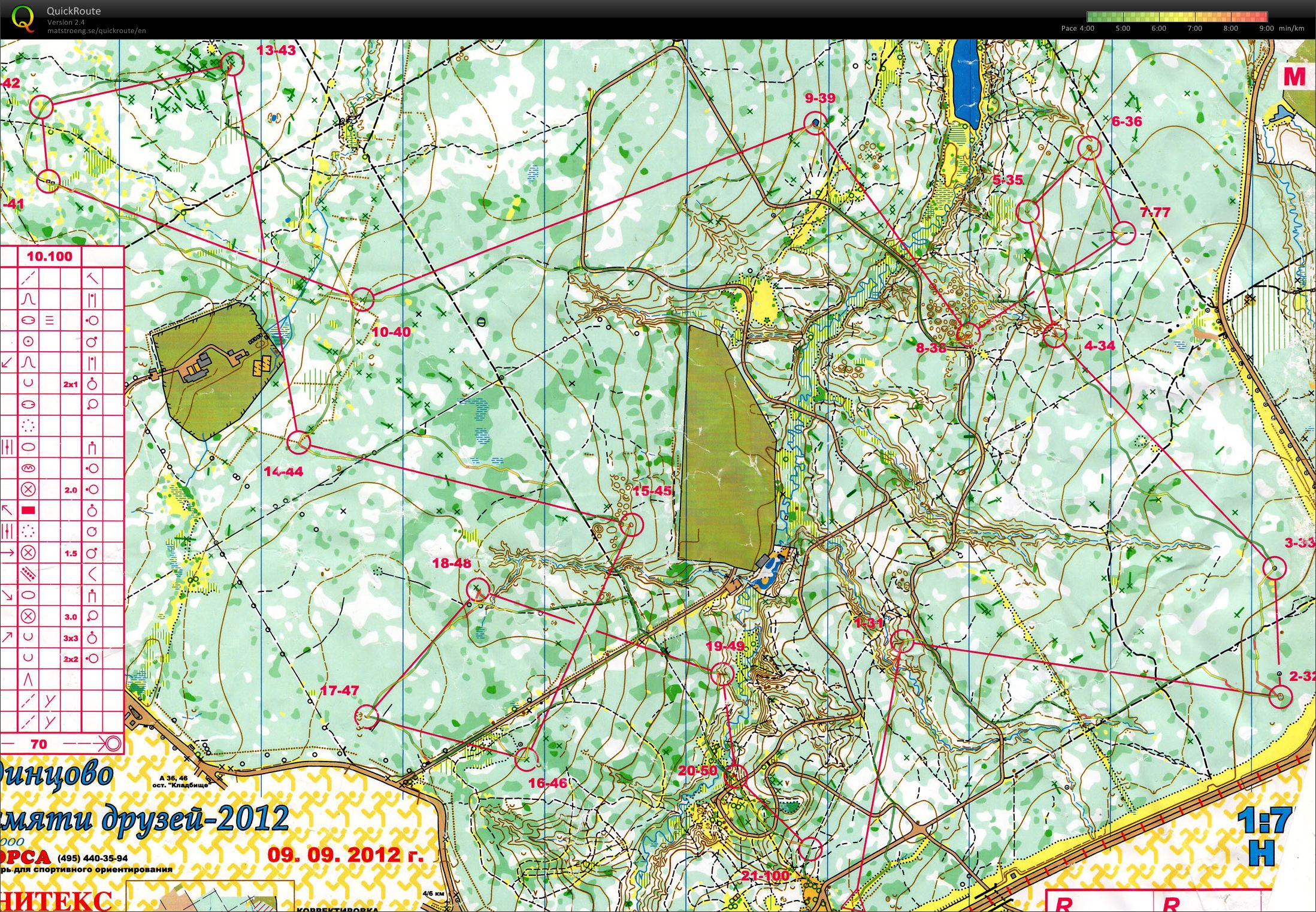Select control circle 14-44
Image resolution: width=1316 pixels, height=912 pixels.
(299, 443)
